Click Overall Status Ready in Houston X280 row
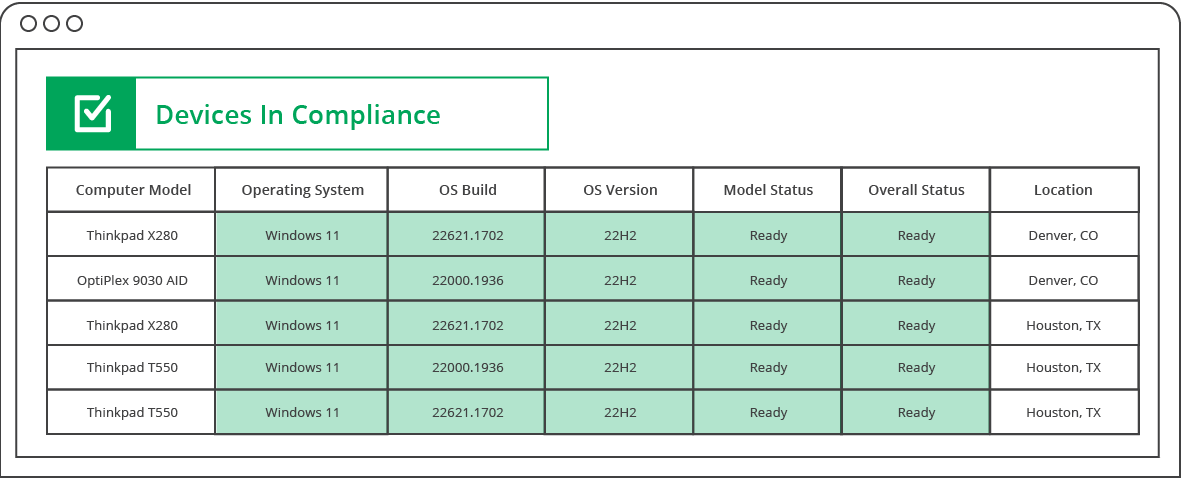This screenshot has height=480, width=1186. [916, 325]
